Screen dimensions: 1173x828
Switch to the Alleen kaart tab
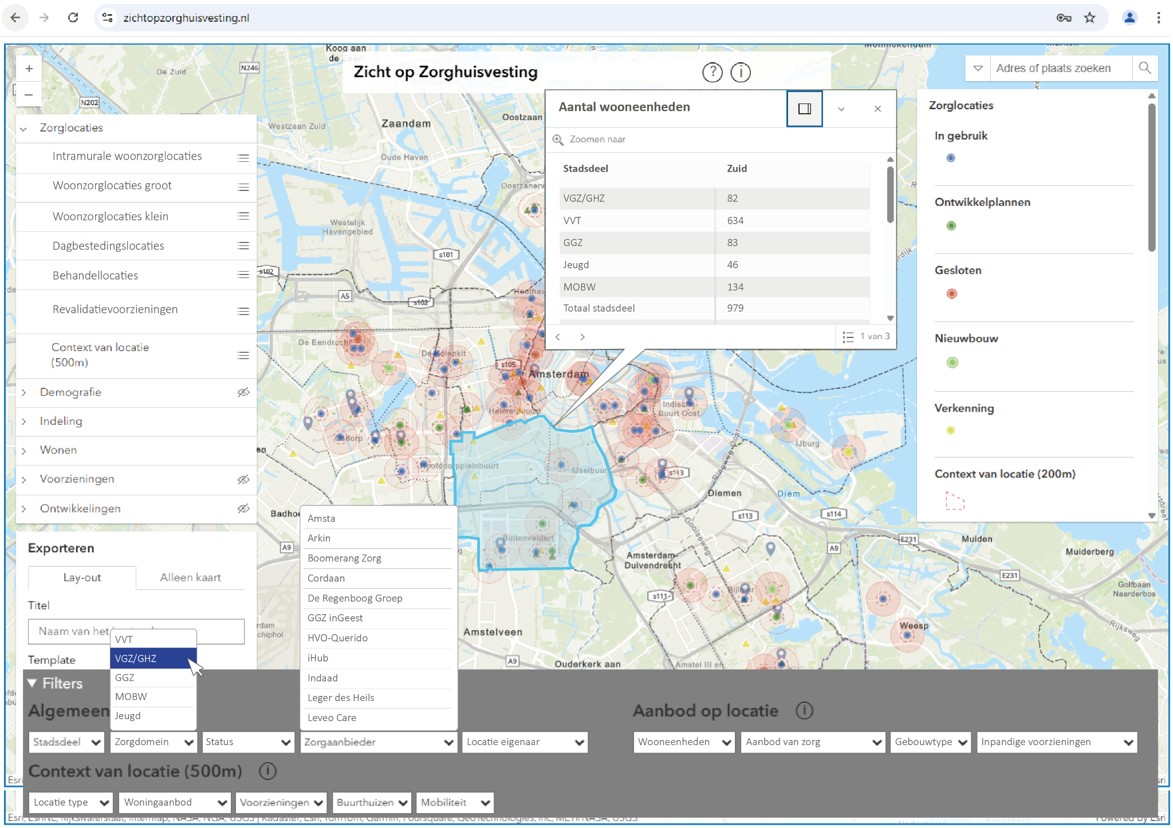[191, 577]
